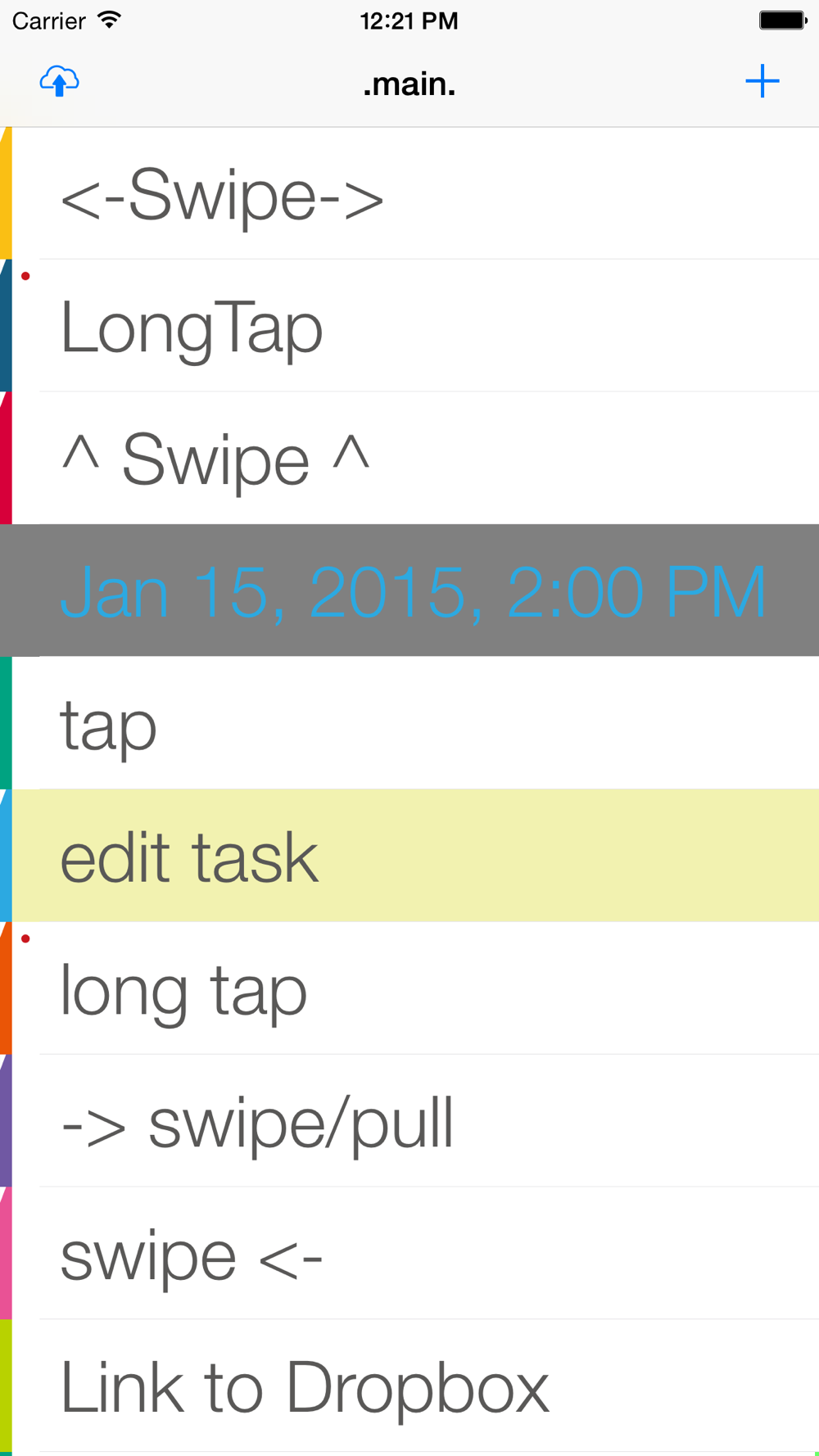This screenshot has width=819, height=1456.
Task: Select the dark blue tag beside LongTap
Action: click(x=6, y=325)
